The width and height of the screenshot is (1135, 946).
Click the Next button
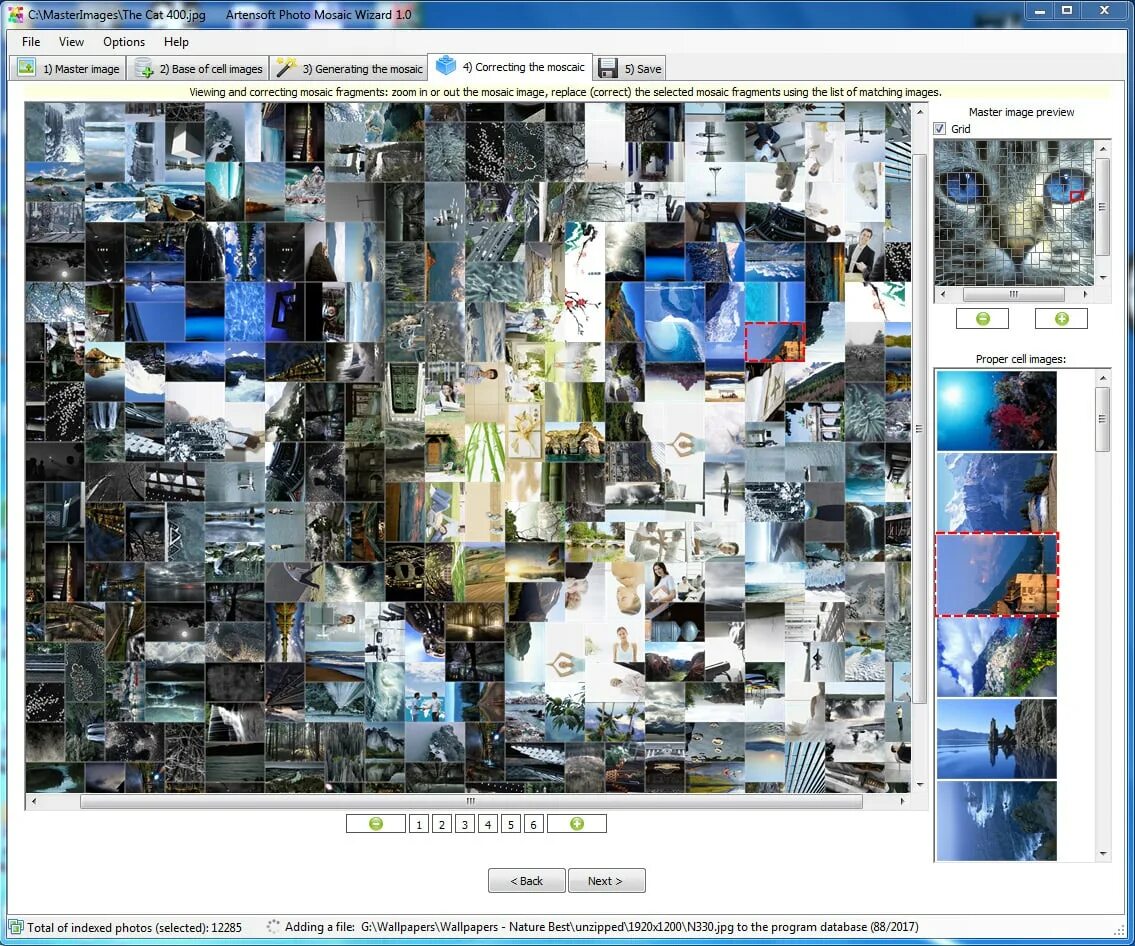point(606,881)
